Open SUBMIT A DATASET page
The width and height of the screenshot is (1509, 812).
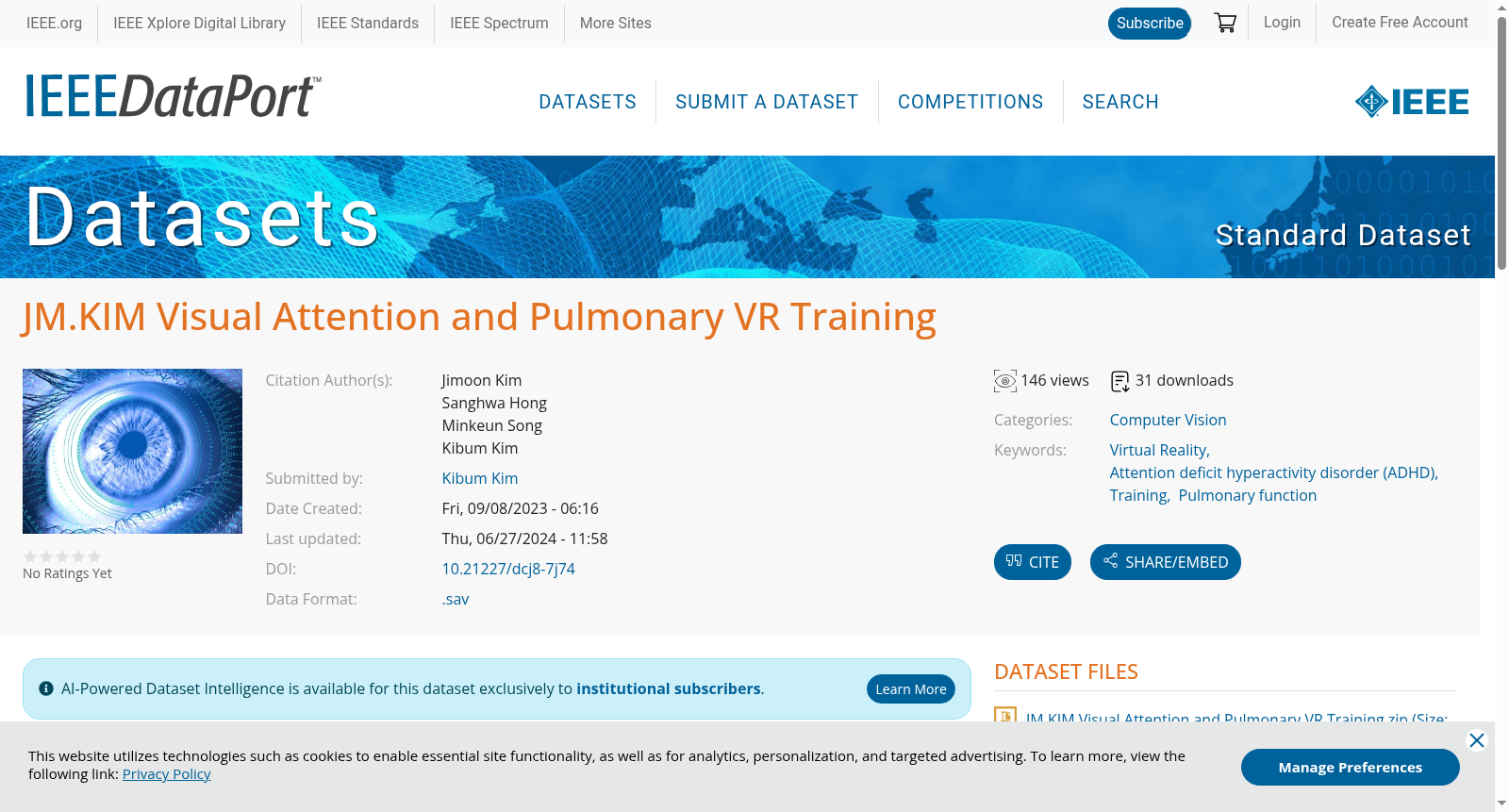pyautogui.click(x=767, y=102)
